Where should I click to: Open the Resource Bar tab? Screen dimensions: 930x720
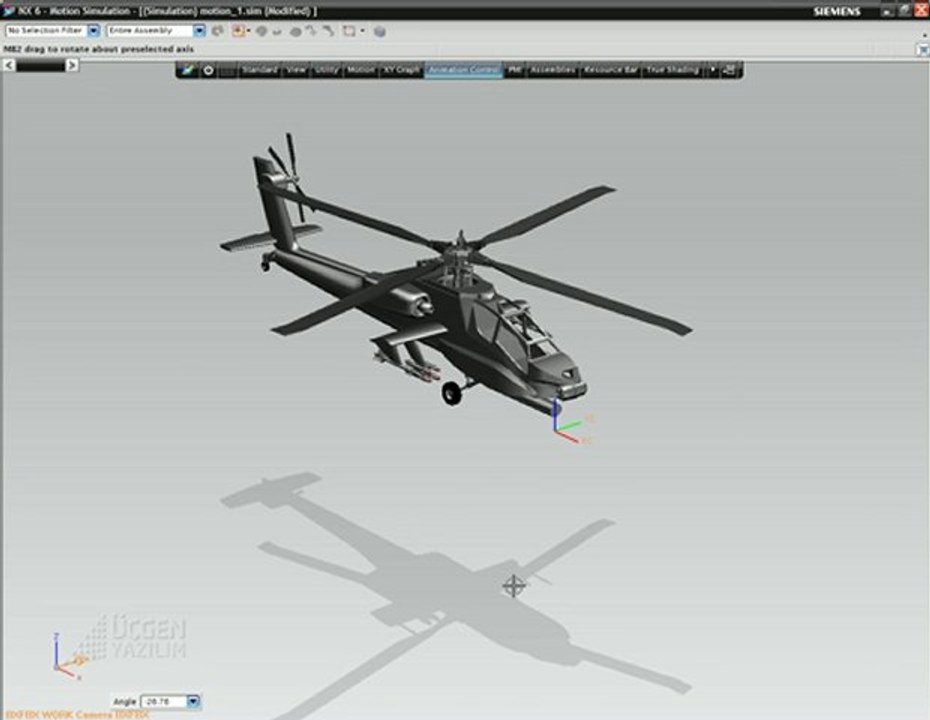[611, 70]
